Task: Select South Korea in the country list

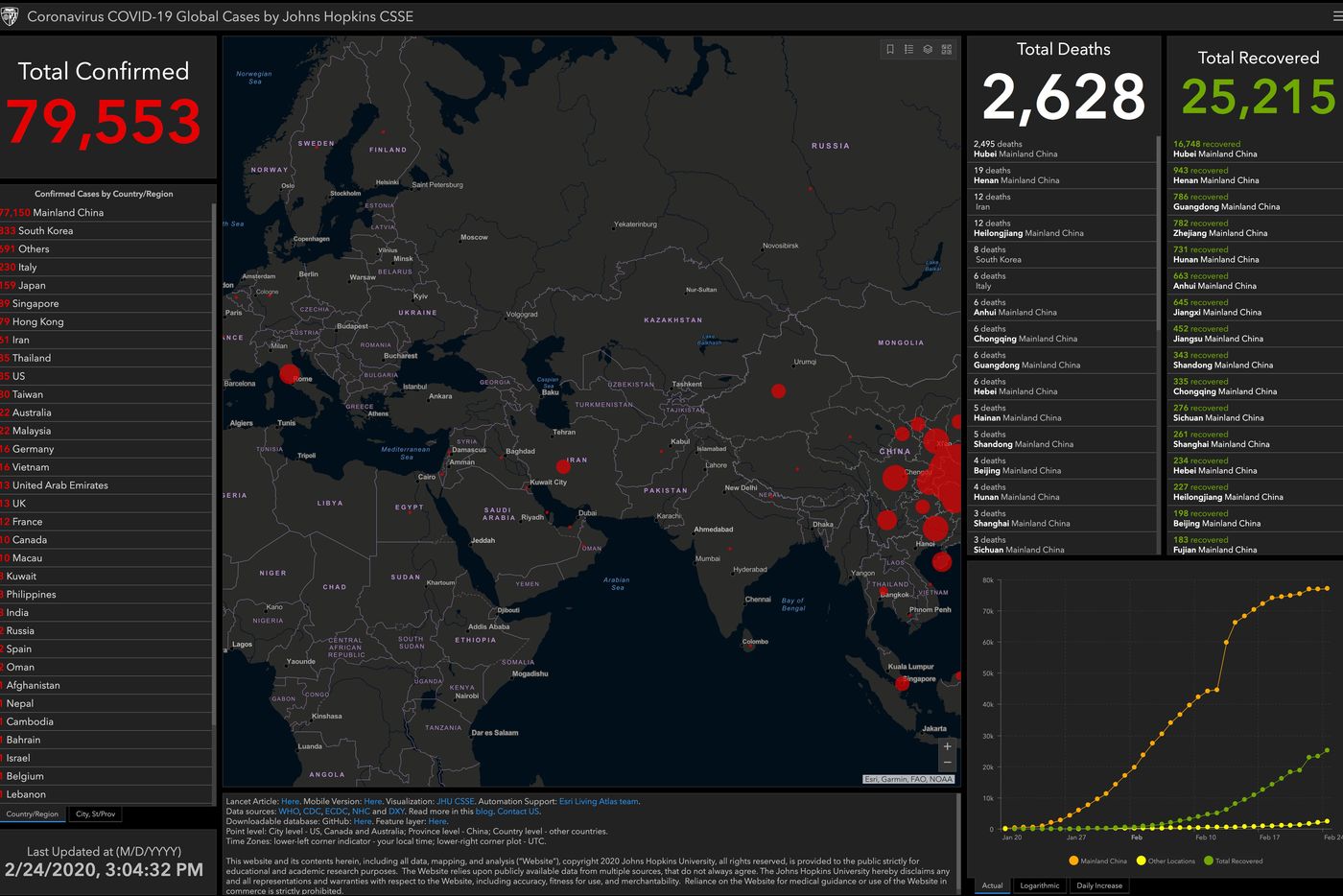Action: [45, 231]
